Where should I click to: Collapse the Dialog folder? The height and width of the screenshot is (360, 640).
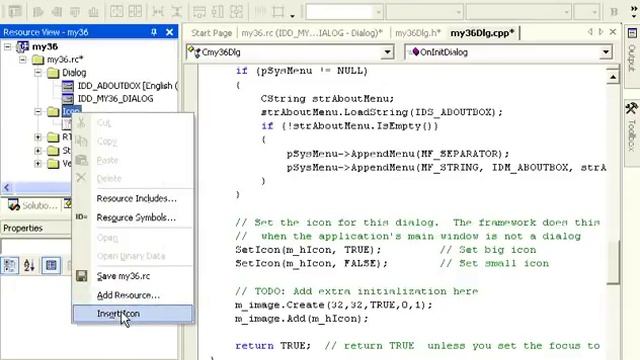pyautogui.click(x=38, y=73)
